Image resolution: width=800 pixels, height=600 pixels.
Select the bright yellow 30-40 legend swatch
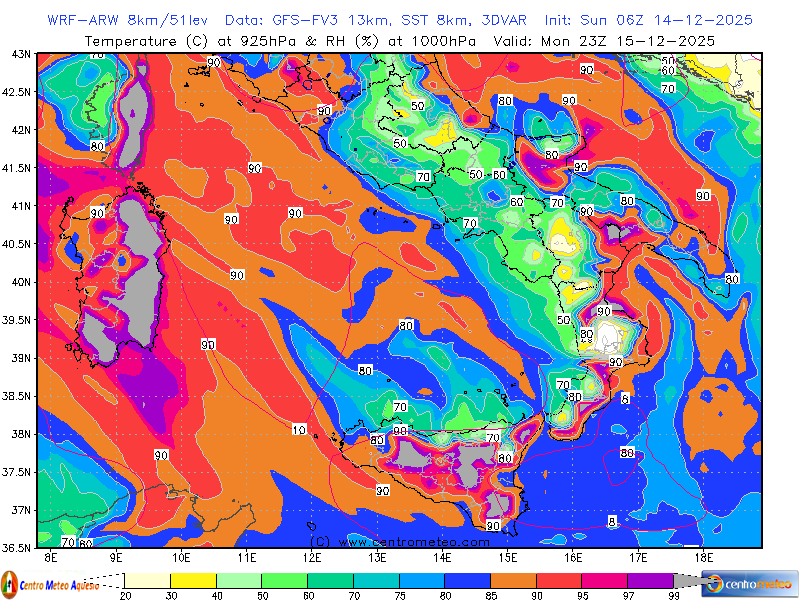[x=193, y=581]
